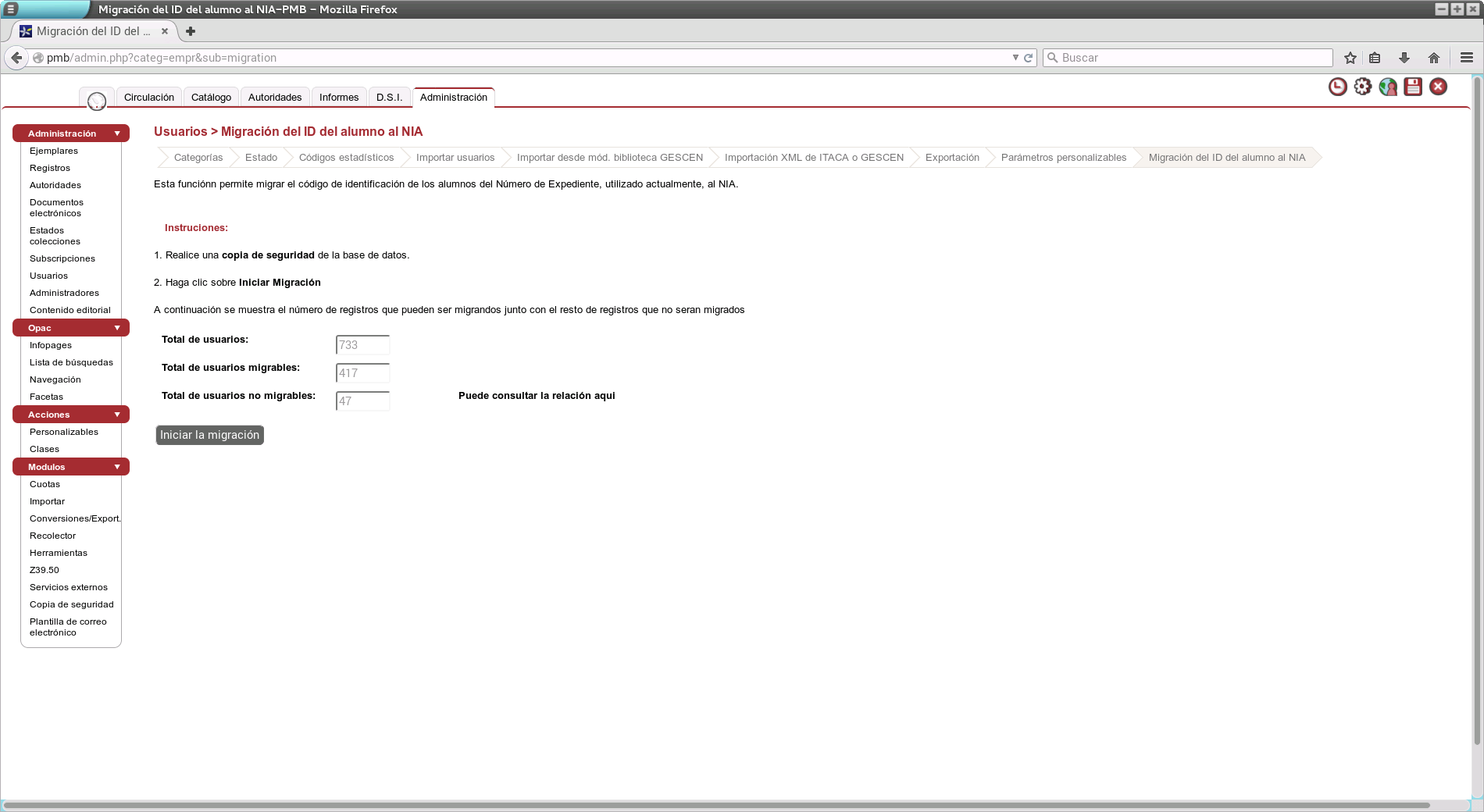Open the gear settings icon
Image resolution: width=1484 pixels, height=812 pixels.
click(1363, 87)
